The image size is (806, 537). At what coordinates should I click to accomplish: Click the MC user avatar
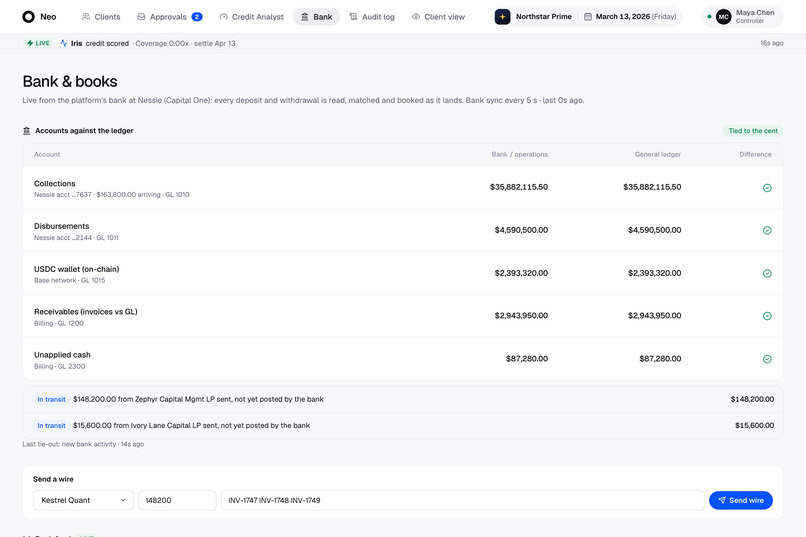click(x=723, y=16)
